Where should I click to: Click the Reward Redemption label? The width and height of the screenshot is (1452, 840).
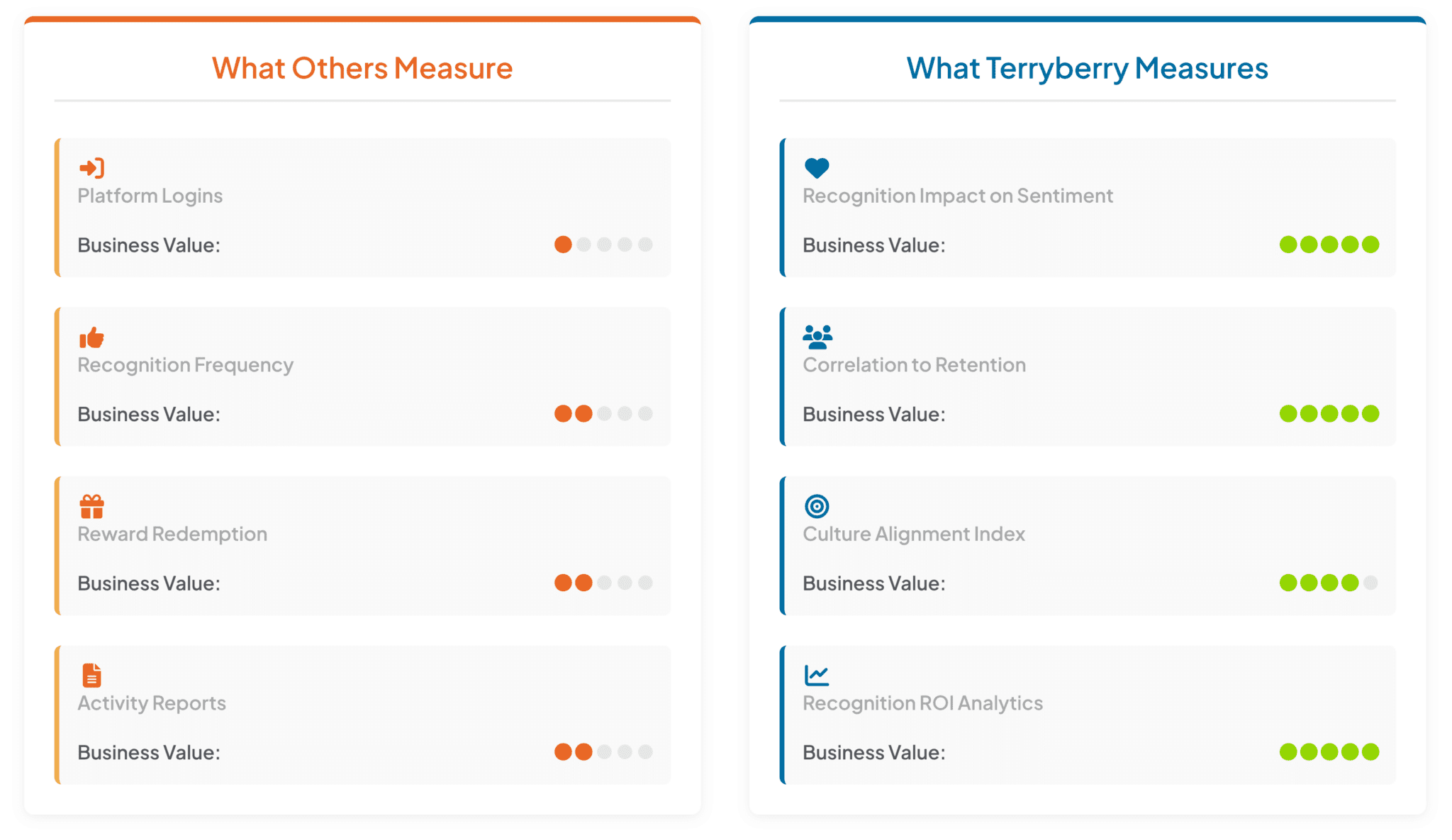click(172, 534)
